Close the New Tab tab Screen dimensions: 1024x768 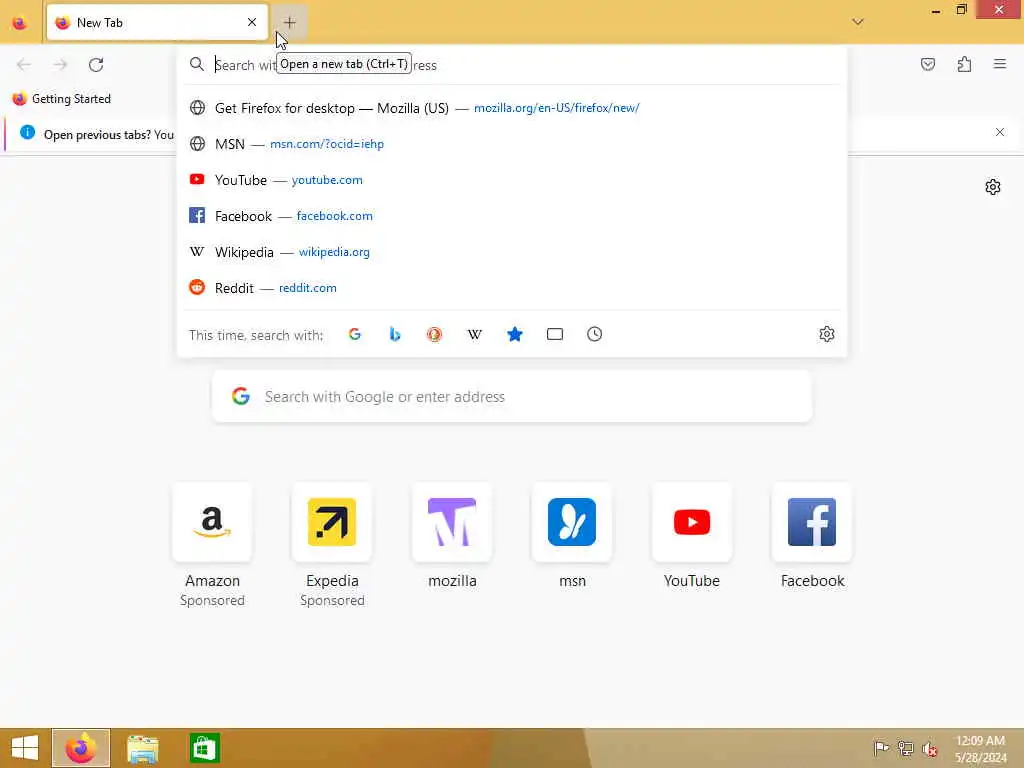click(x=252, y=22)
